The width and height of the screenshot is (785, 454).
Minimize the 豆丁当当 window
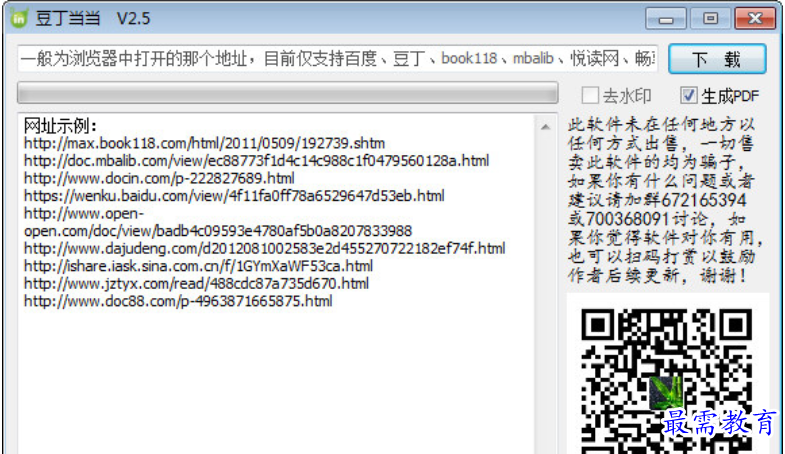666,19
